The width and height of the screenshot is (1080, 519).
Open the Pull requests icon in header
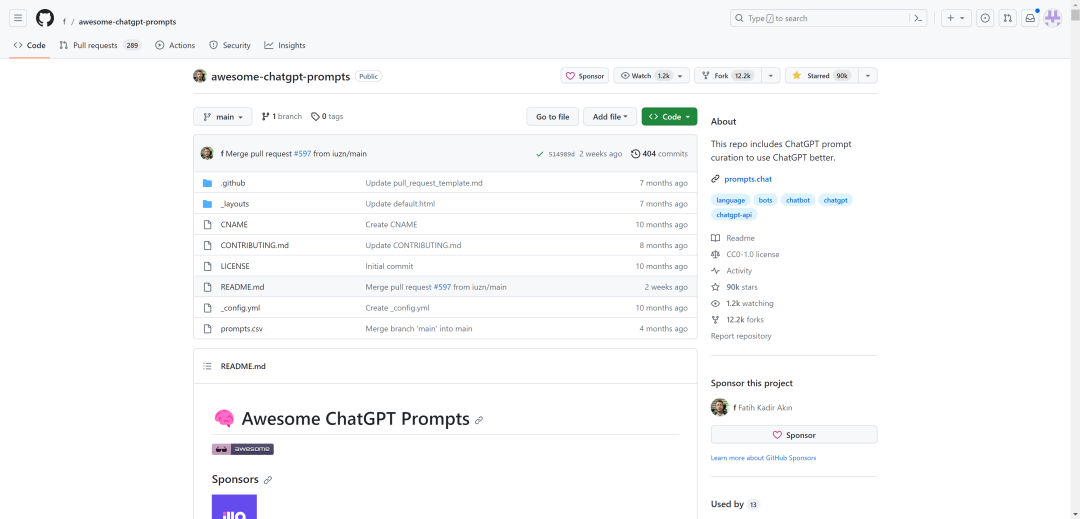click(1007, 18)
